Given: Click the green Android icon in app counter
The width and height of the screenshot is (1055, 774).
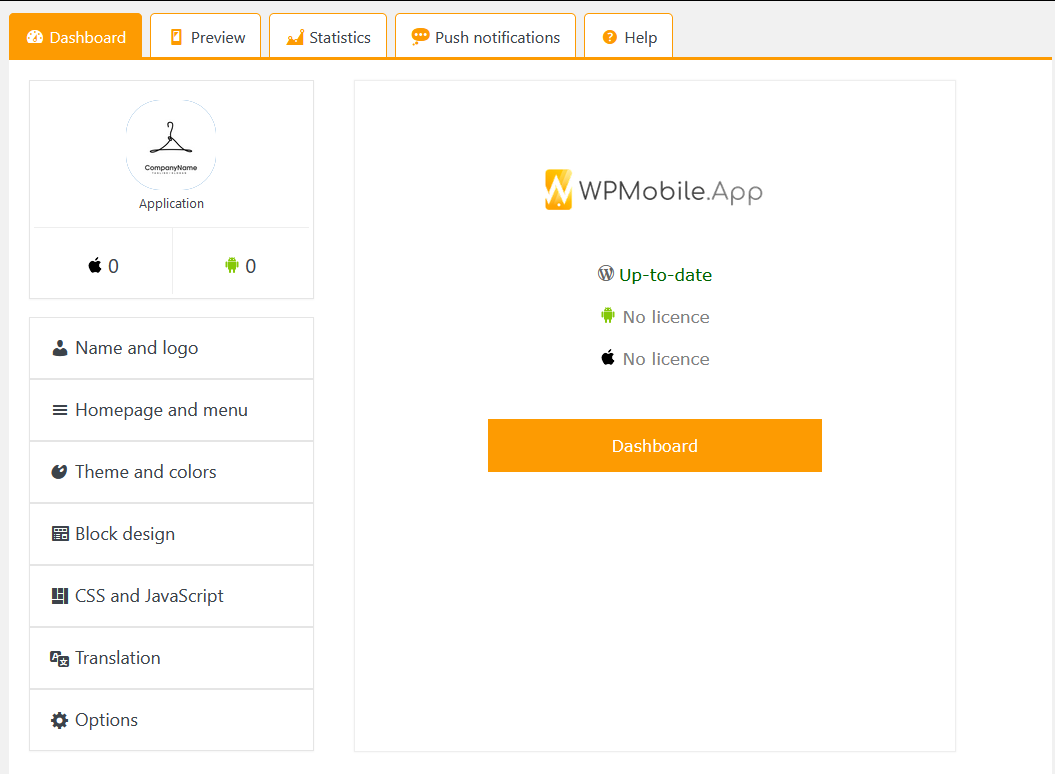Looking at the screenshot, I should [232, 265].
